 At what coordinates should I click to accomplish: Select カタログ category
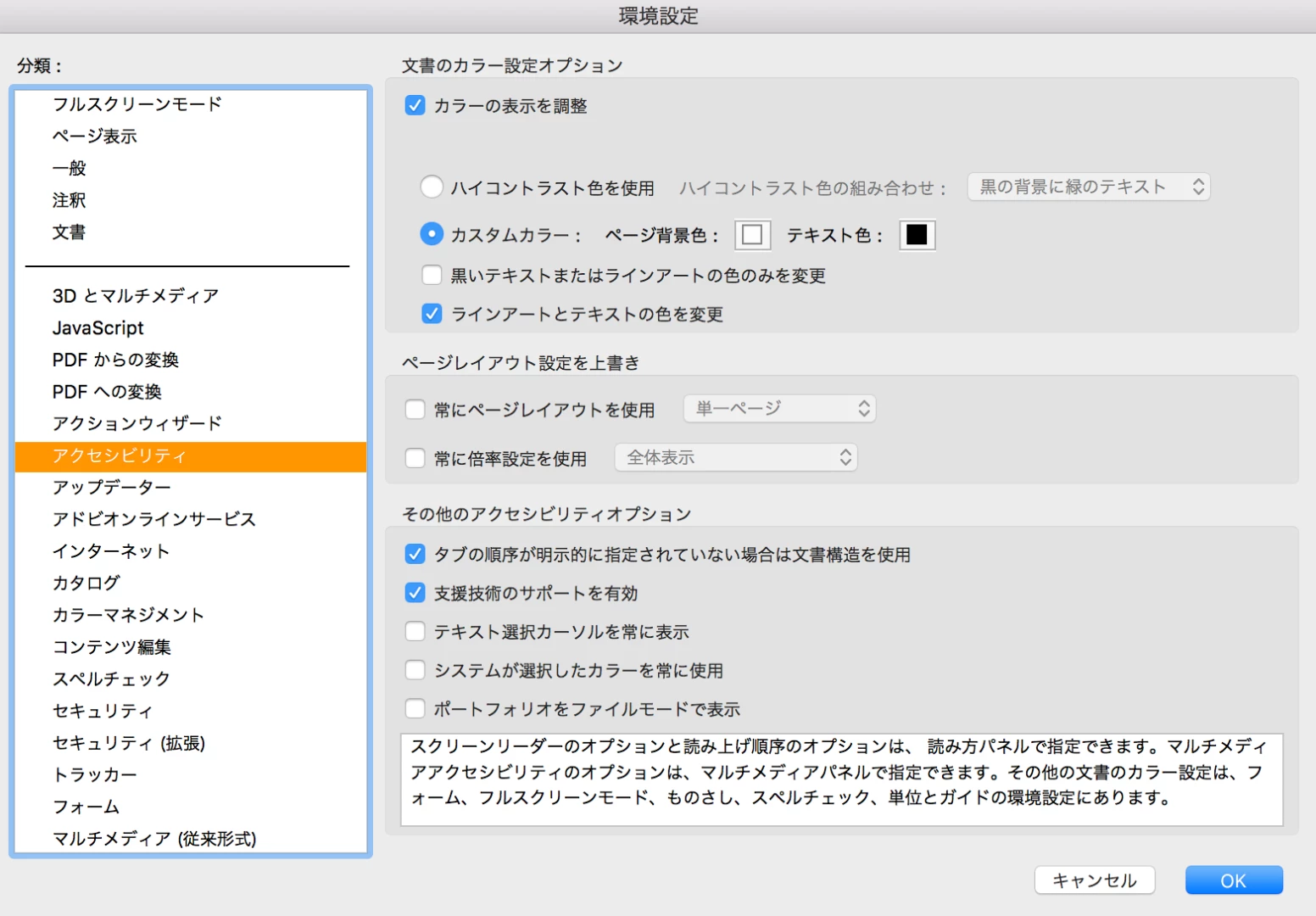coord(191,583)
